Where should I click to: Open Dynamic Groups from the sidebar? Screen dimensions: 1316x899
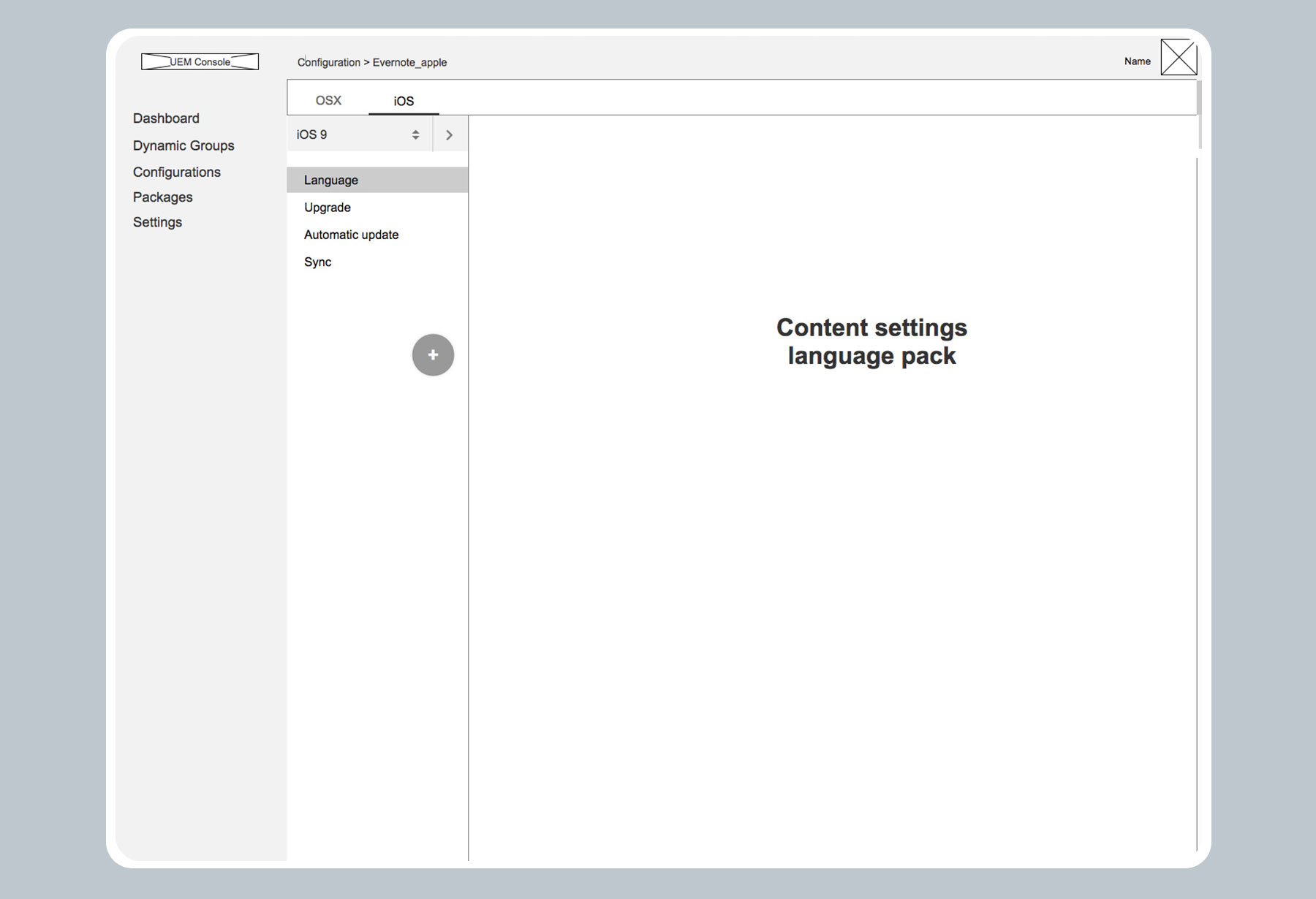point(184,145)
